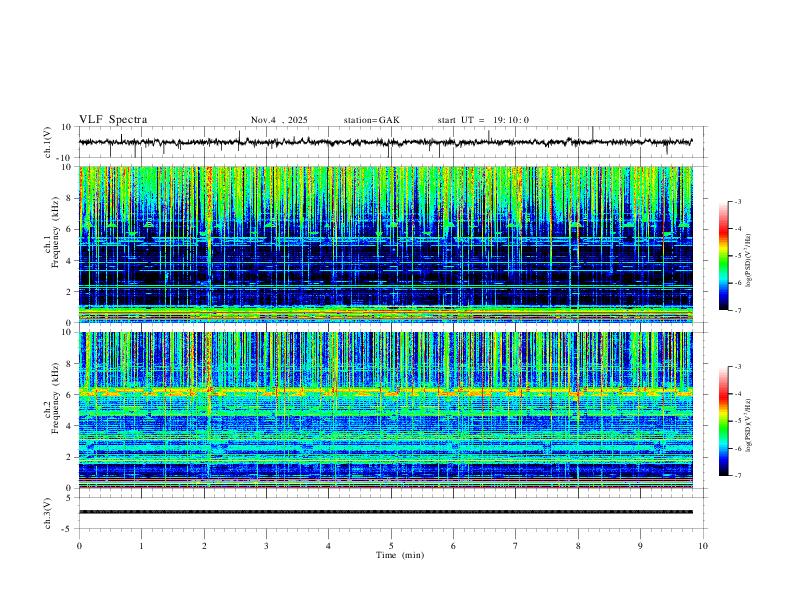Select the date text "Nov.4 , 2025"
Viewport: 792px width, 612px height.
279,120
